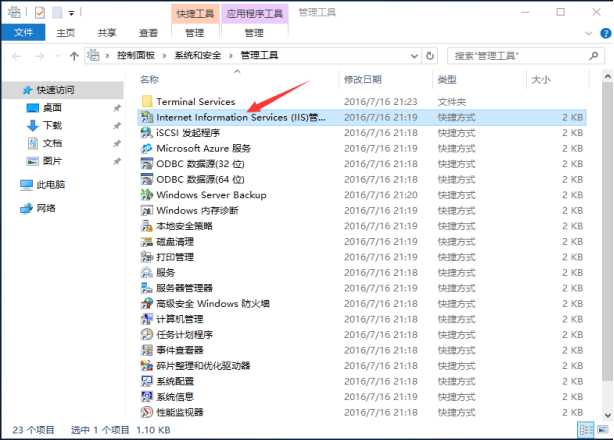Open 此电脑 in navigation pane
Image resolution: width=614 pixels, height=440 pixels.
(x=51, y=184)
